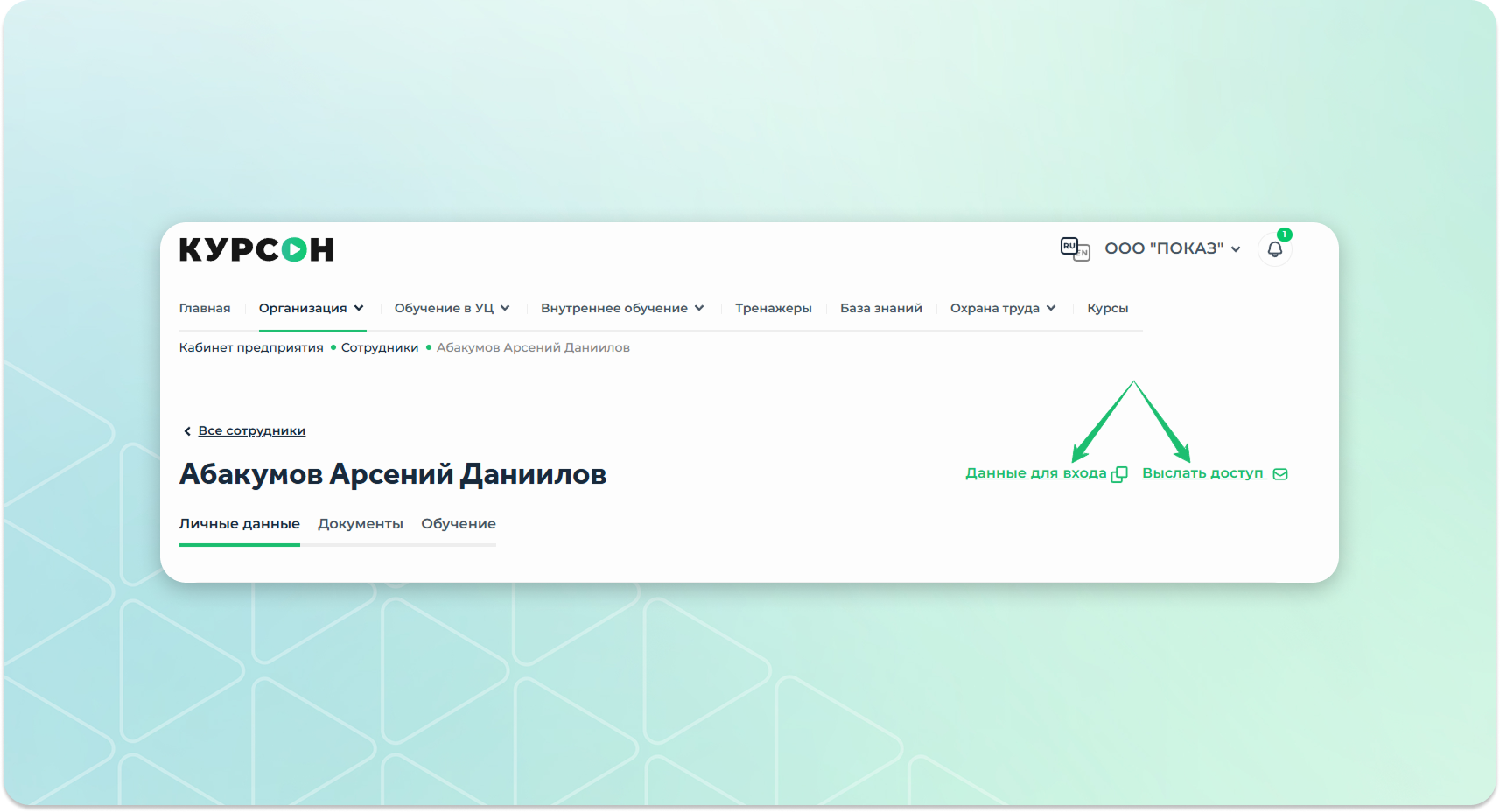
Task: Open the Тренажеры menu item
Action: click(x=773, y=308)
